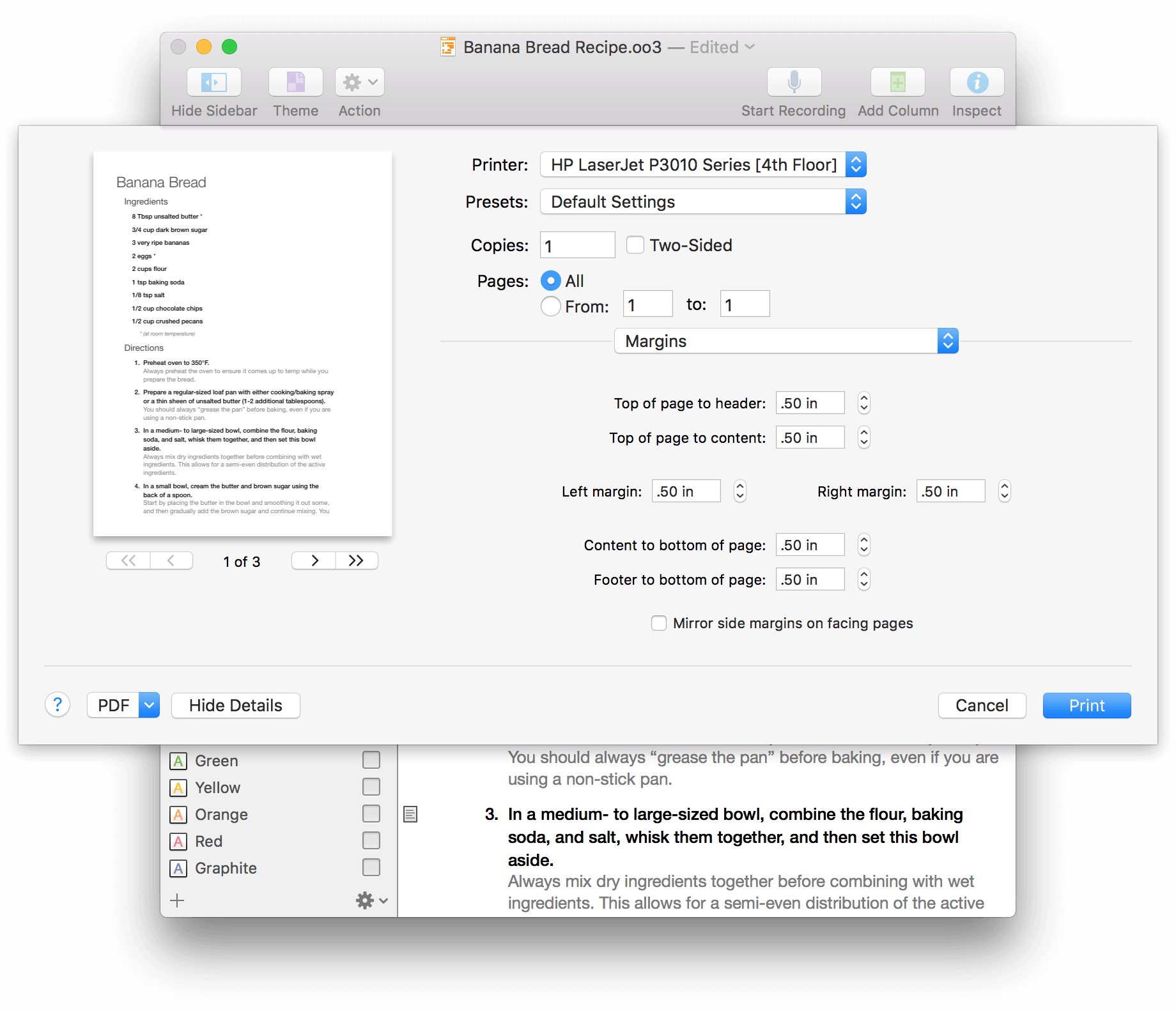Image resolution: width=1176 pixels, height=1011 pixels.
Task: Click the to page number field
Action: (x=745, y=304)
